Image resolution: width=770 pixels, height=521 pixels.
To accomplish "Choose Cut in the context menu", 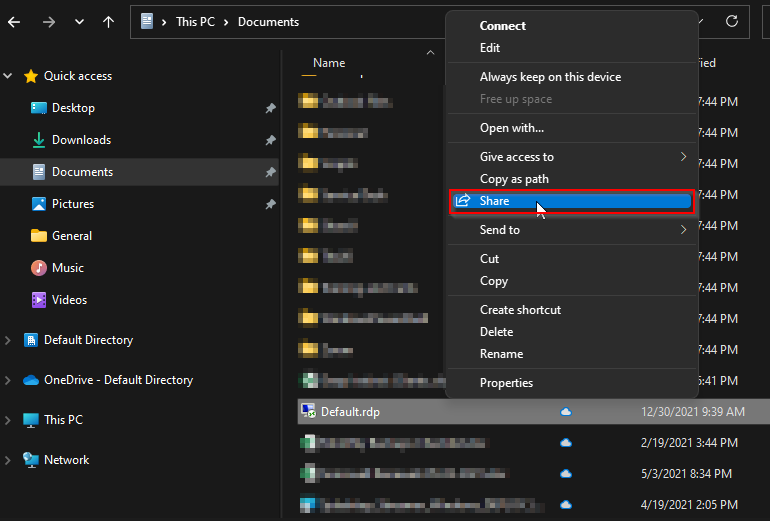I will 572,259.
